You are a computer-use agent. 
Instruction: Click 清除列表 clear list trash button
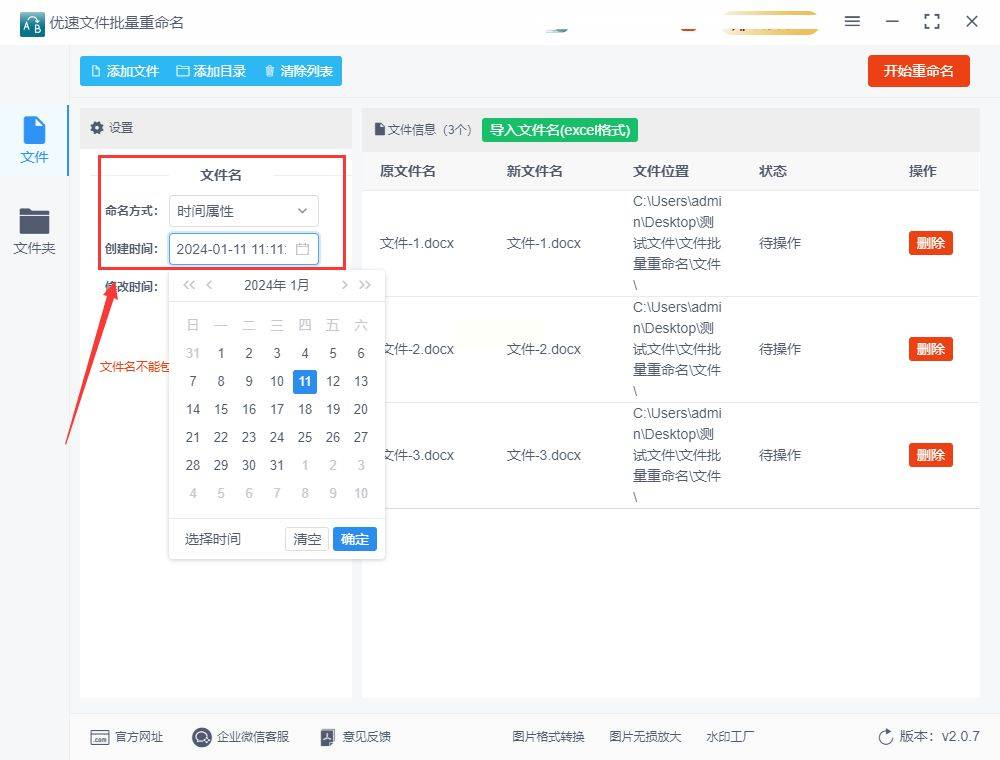(x=298, y=71)
